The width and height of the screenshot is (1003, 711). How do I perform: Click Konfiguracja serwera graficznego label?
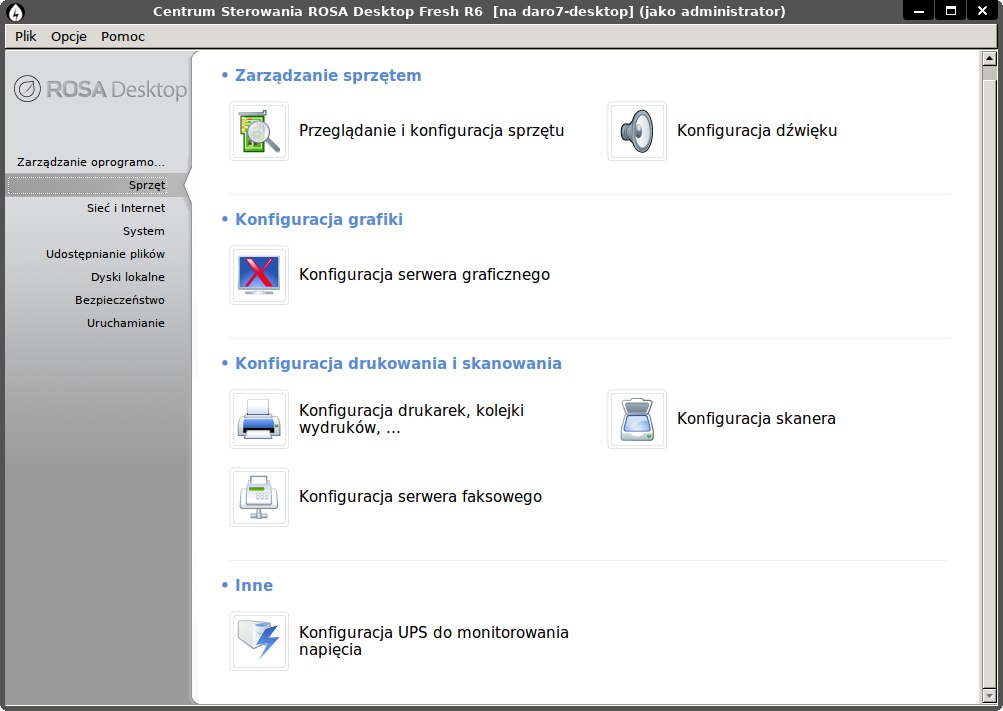point(425,275)
